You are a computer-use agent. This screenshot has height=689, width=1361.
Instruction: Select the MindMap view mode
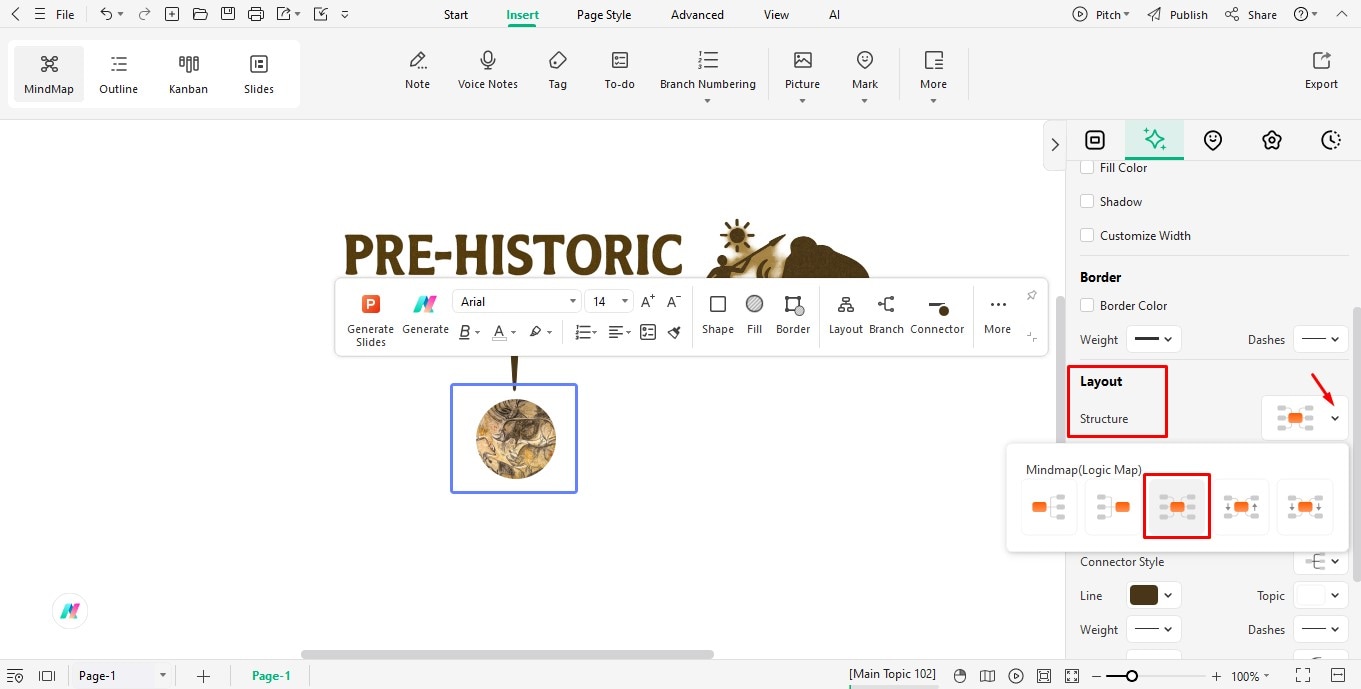click(x=49, y=75)
